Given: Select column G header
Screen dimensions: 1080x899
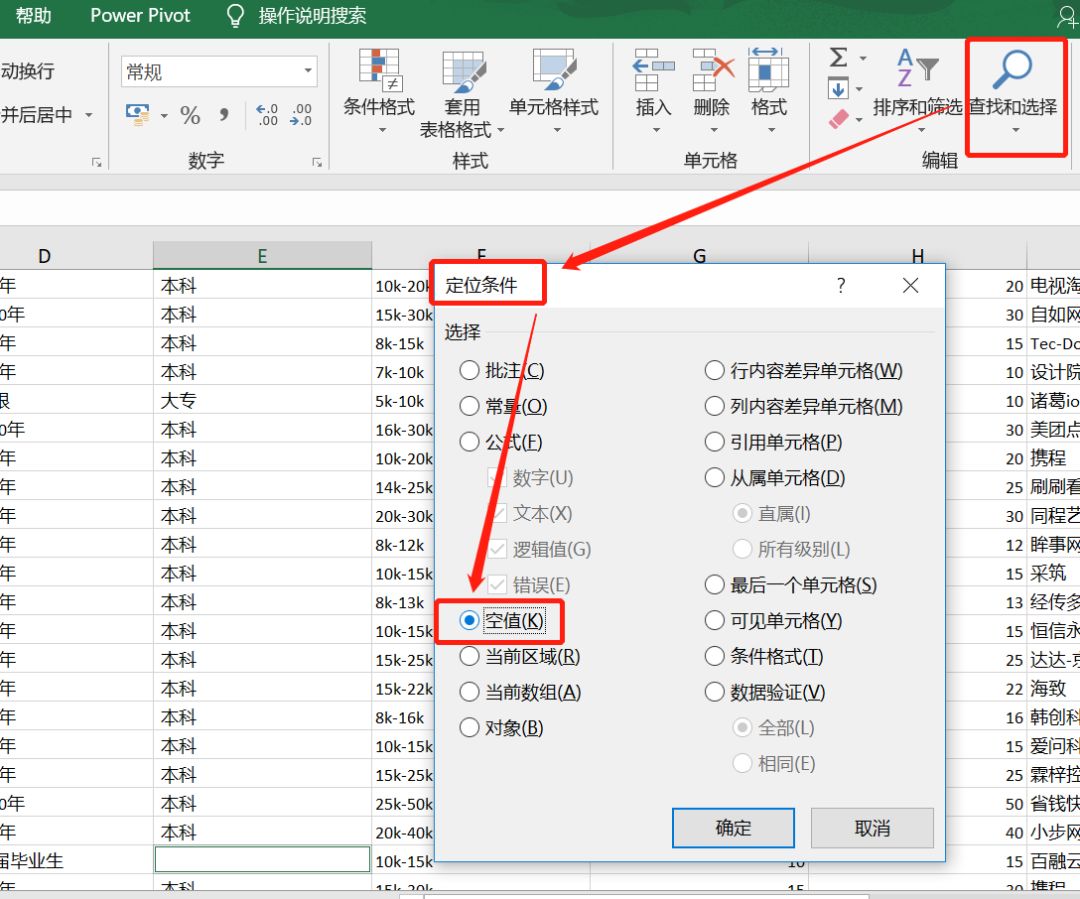Looking at the screenshot, I should pos(699,256).
